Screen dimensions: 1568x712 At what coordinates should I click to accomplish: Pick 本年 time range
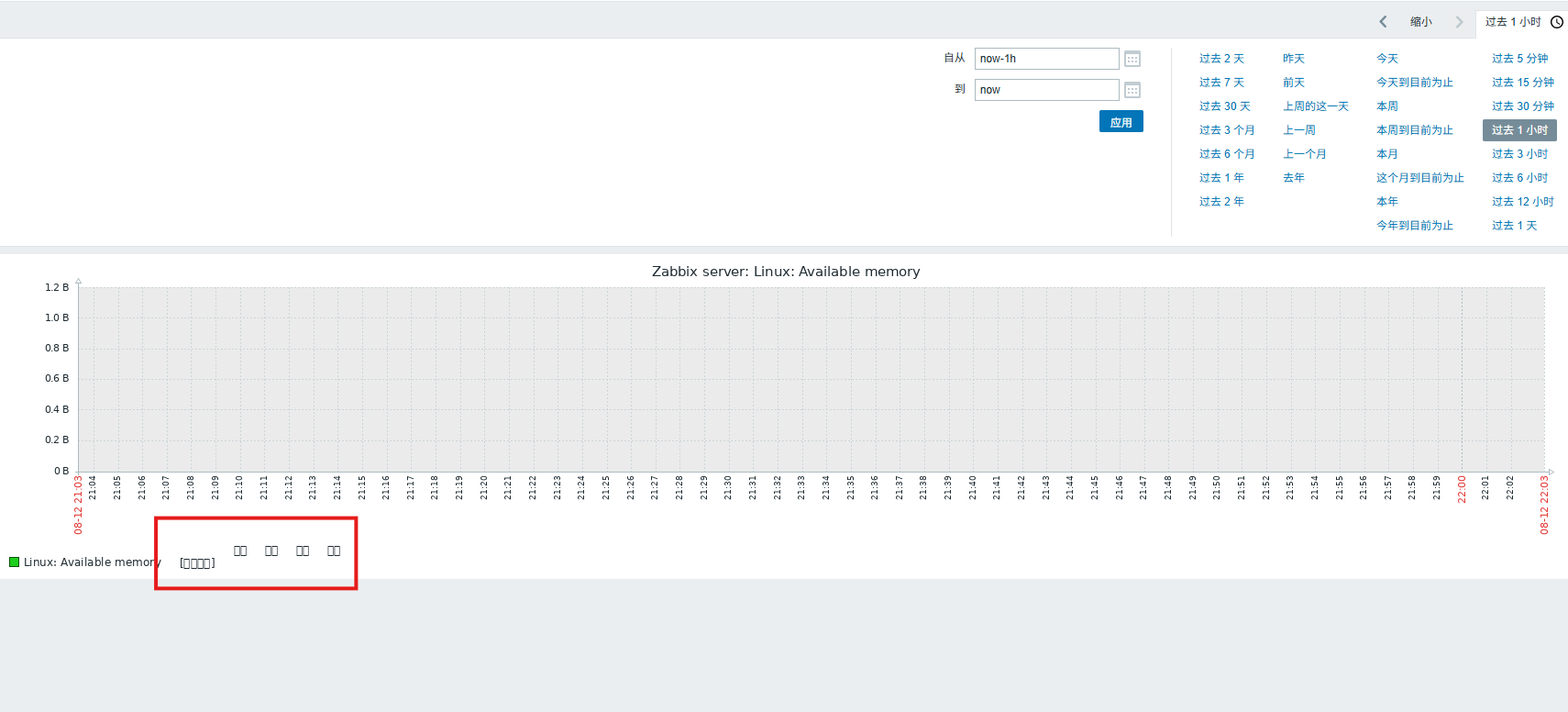(1387, 202)
